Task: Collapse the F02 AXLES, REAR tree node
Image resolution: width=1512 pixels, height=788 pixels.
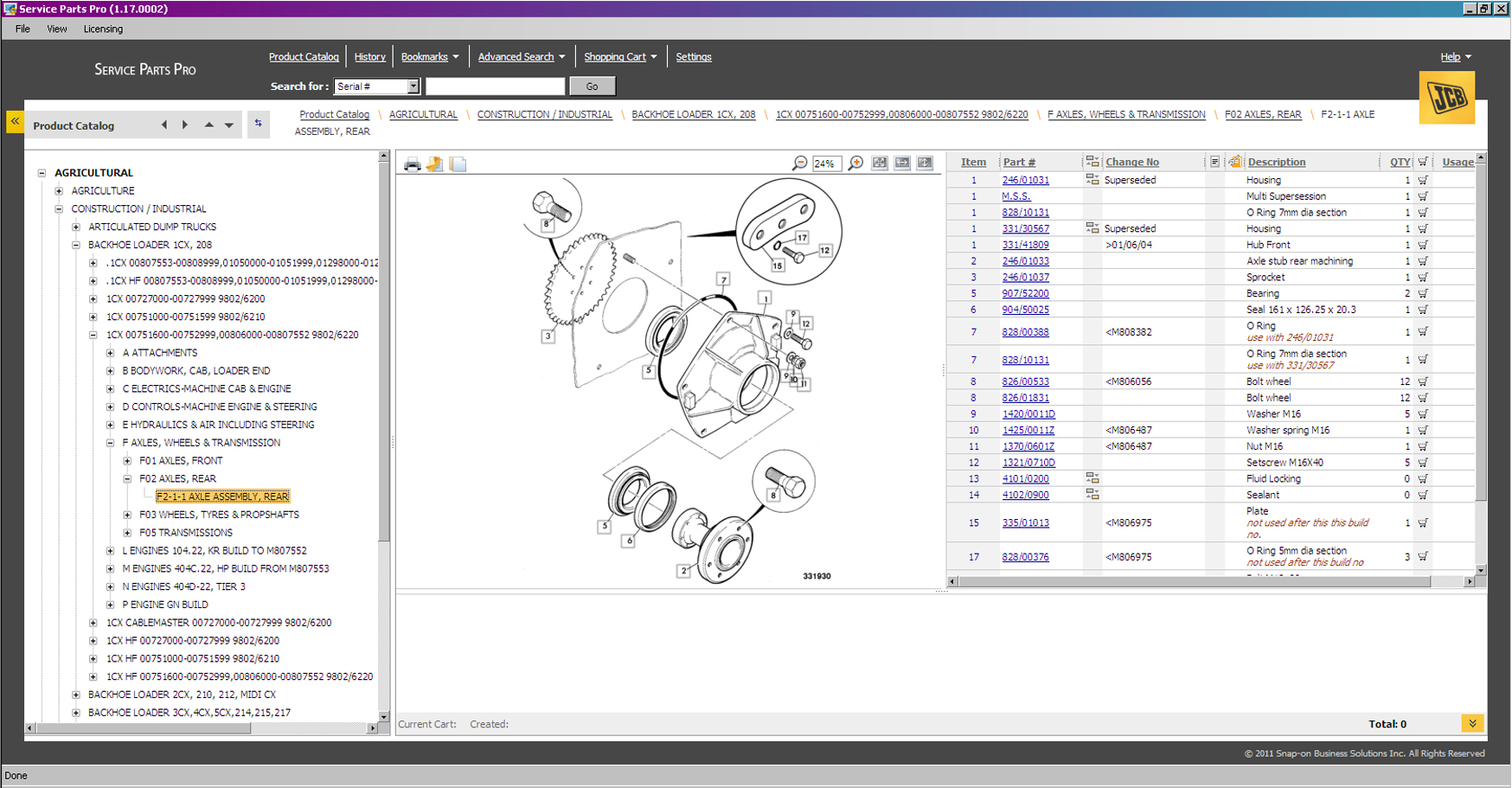Action: pyautogui.click(x=127, y=478)
